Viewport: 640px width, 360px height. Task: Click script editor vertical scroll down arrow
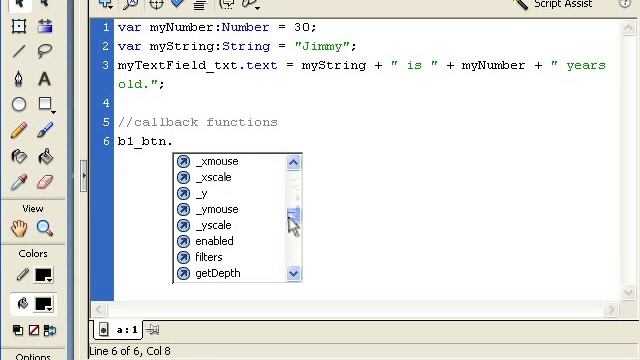click(x=628, y=292)
